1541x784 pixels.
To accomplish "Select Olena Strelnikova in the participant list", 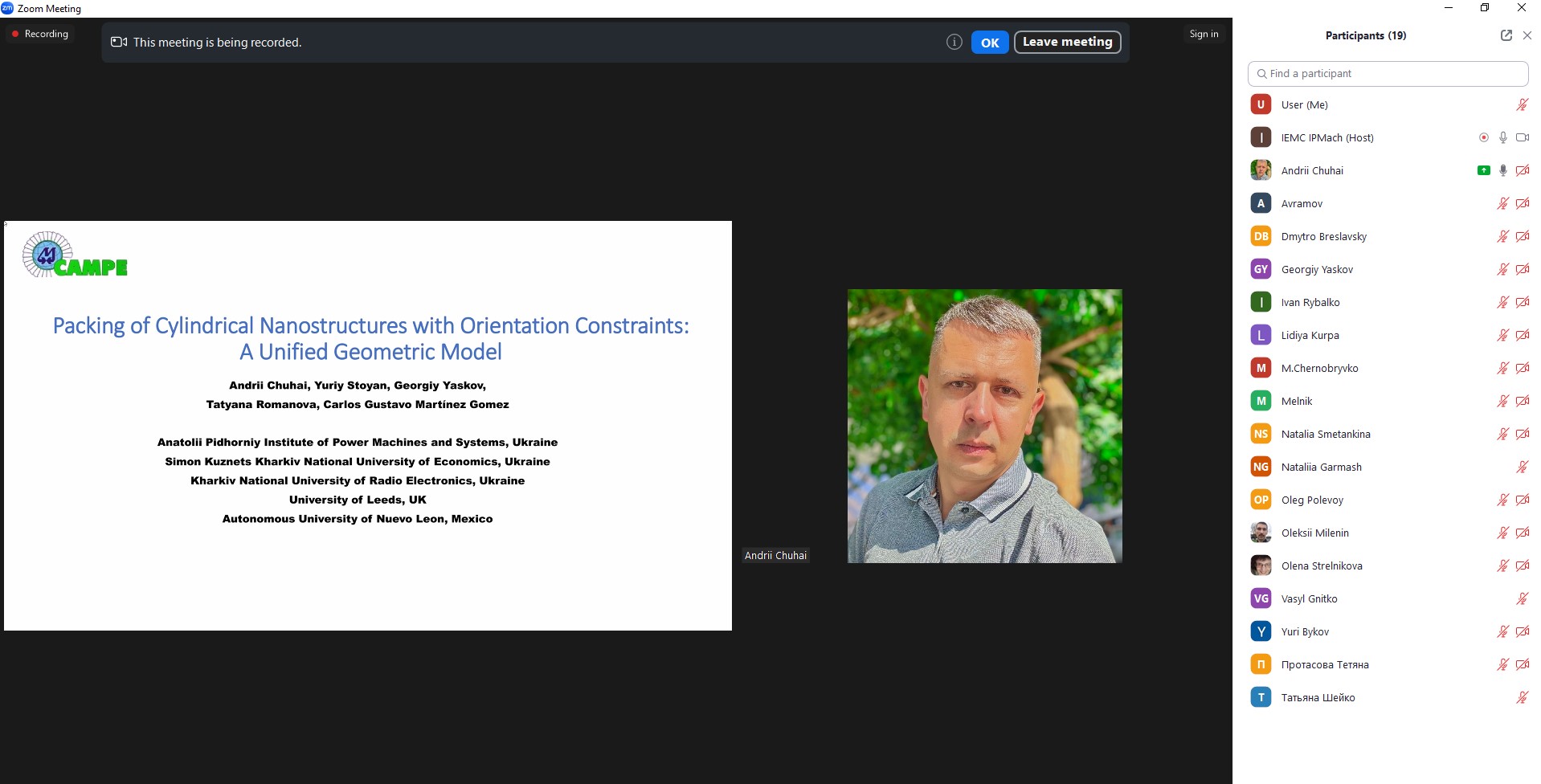I will [1321, 566].
